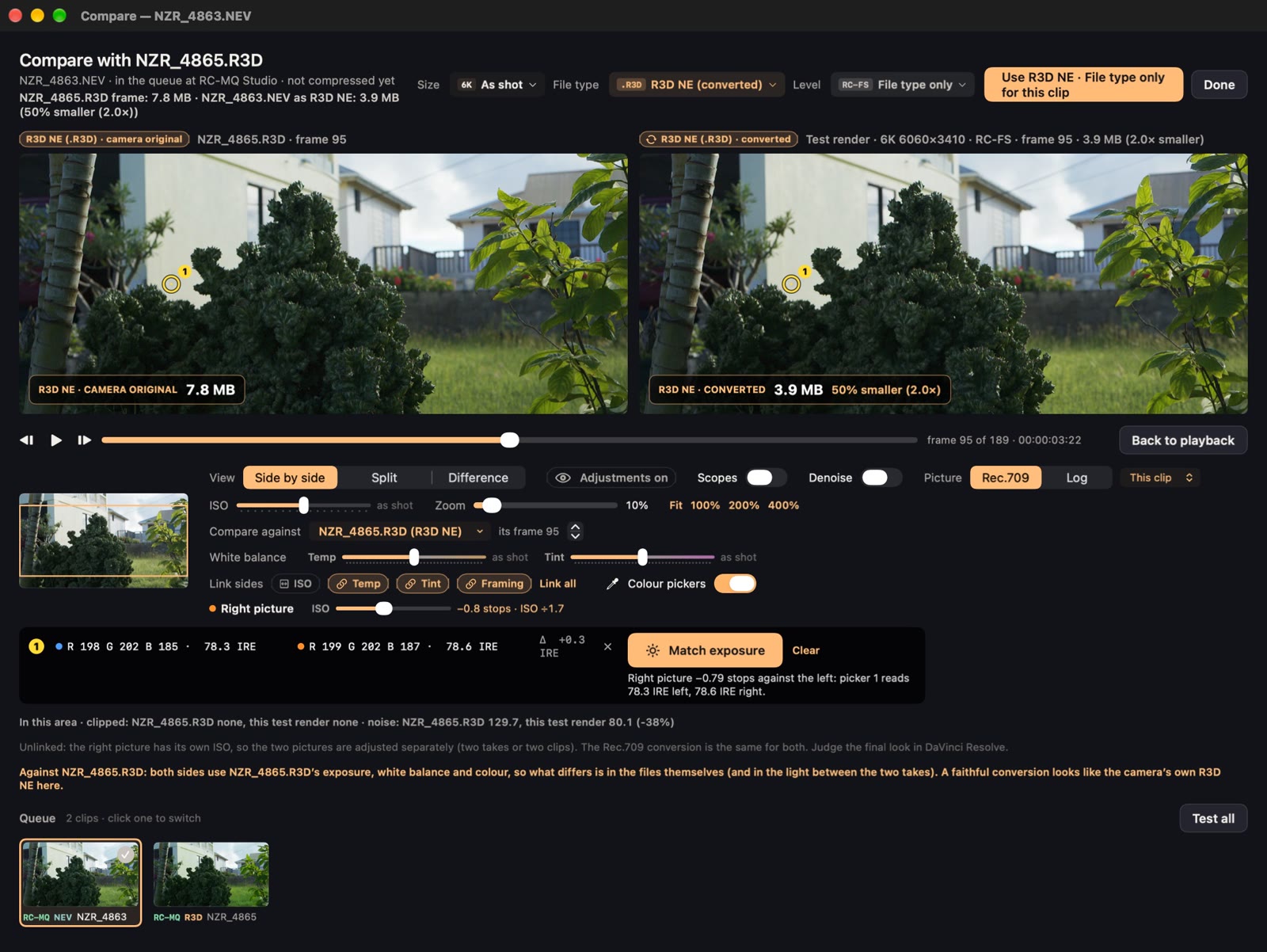Click picker marker 1 on left picture

click(x=171, y=284)
